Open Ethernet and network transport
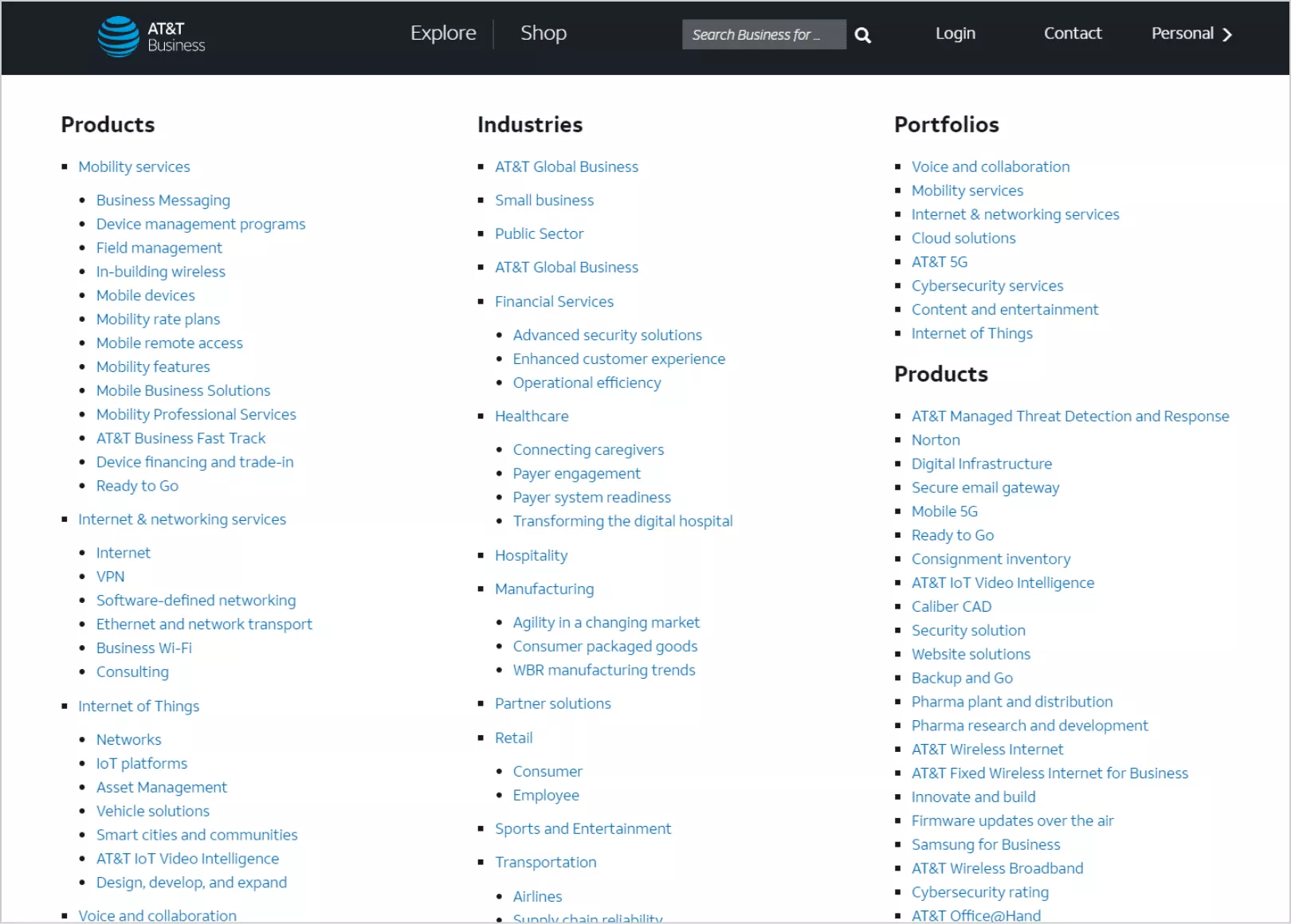The image size is (1291, 924). pyautogui.click(x=204, y=624)
